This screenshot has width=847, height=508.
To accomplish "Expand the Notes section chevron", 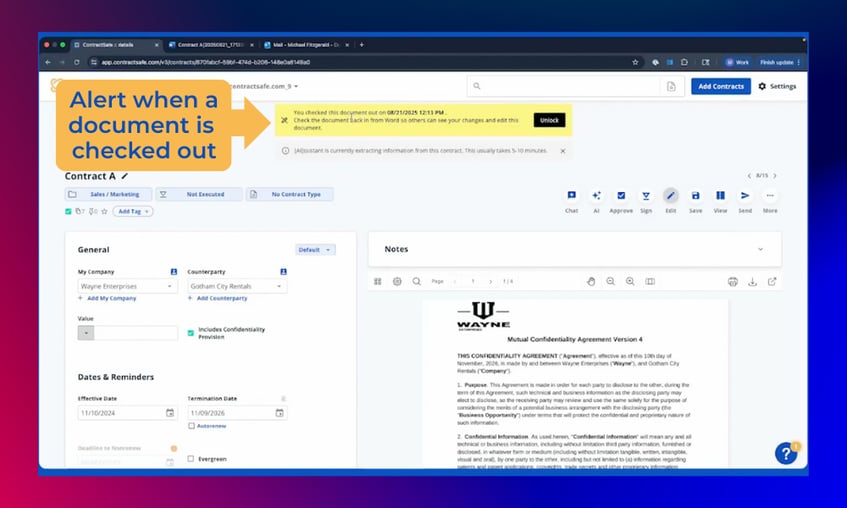I will coord(760,249).
